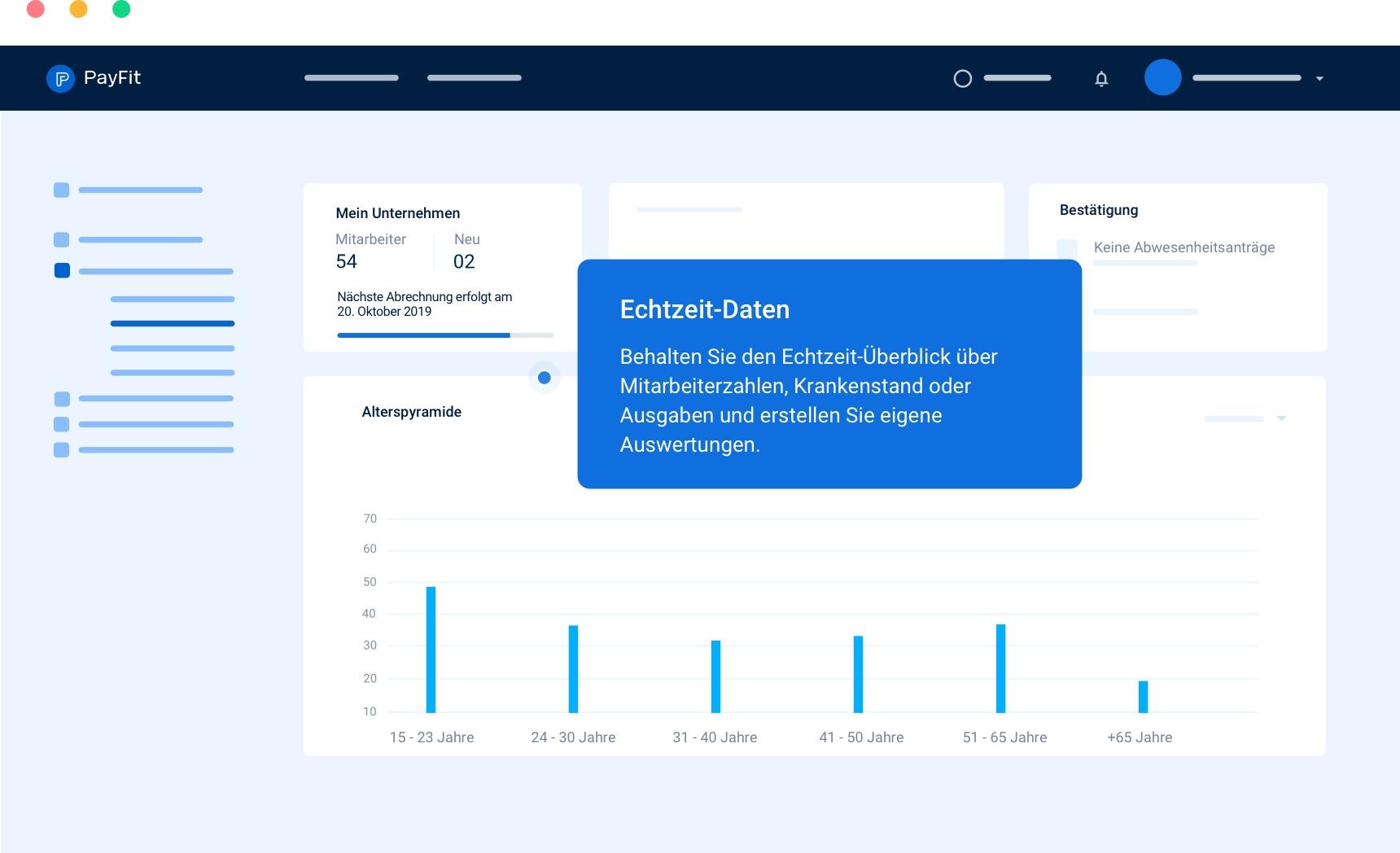Click the bar for 41 - 50 Jahre
Image resolution: width=1400 pixels, height=853 pixels.
tap(858, 674)
